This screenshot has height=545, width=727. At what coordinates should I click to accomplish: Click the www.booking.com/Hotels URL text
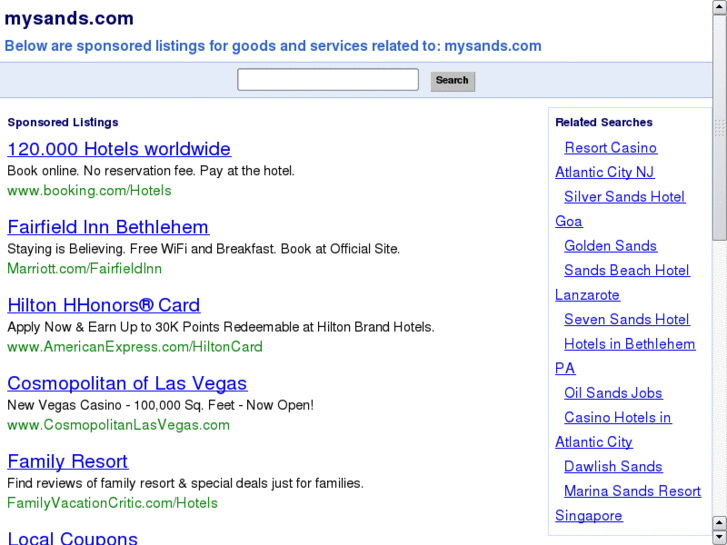click(x=89, y=191)
